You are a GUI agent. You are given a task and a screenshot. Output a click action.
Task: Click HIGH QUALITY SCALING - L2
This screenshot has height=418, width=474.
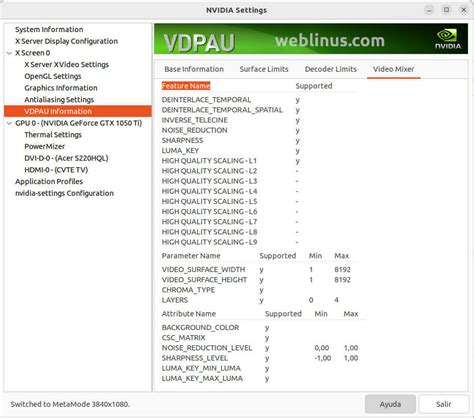209,171
